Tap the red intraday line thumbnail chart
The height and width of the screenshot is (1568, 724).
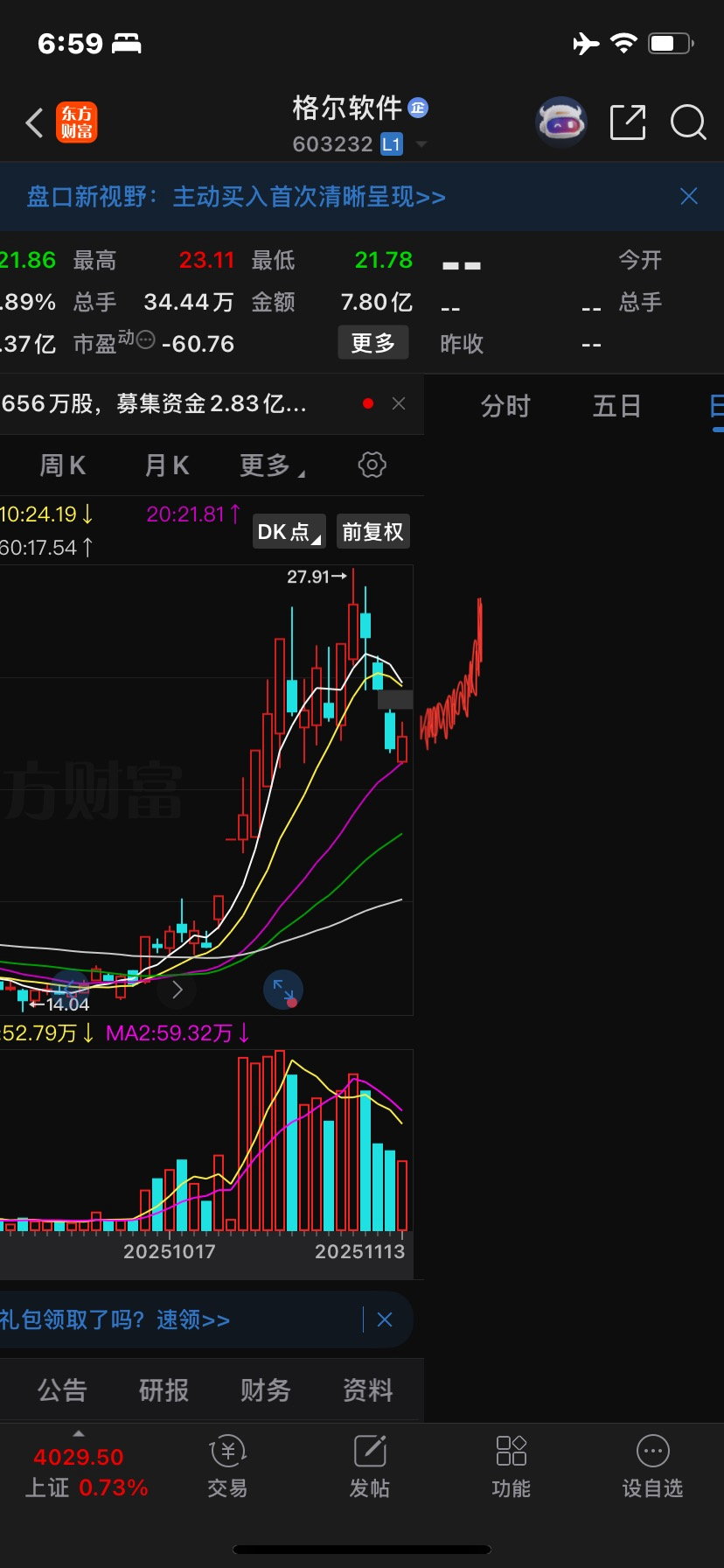pyautogui.click(x=451, y=675)
